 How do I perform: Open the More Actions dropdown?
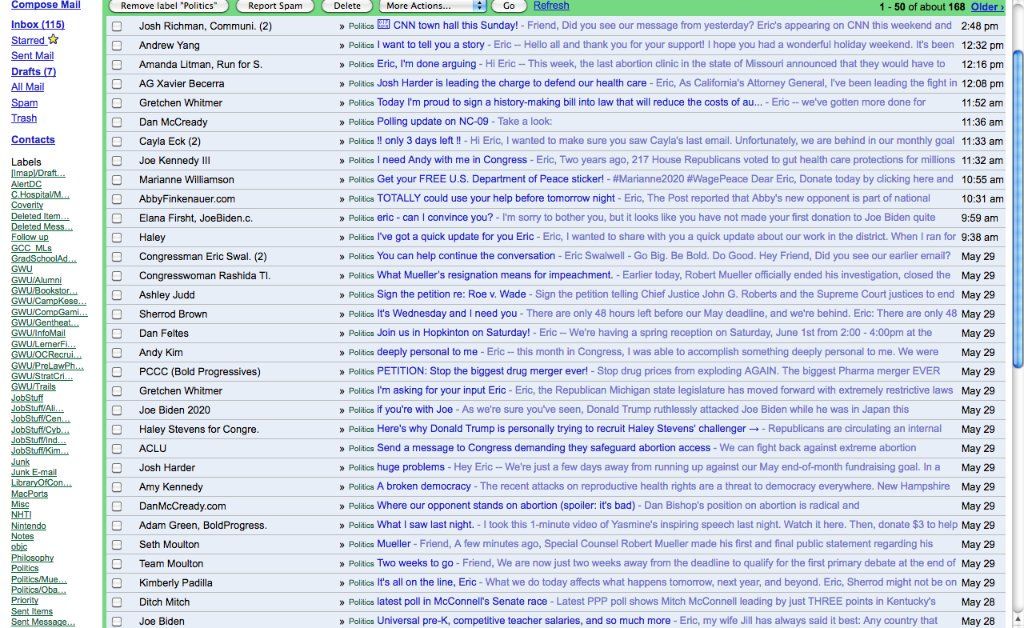click(x=433, y=6)
